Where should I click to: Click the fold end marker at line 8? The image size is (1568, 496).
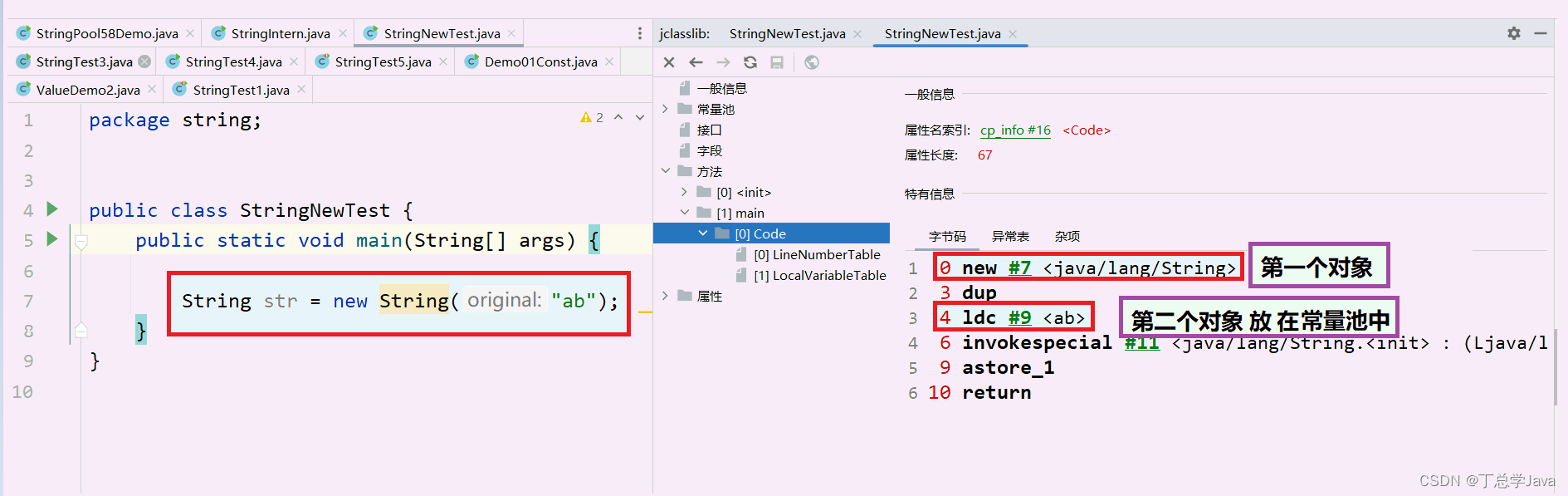tap(81, 330)
